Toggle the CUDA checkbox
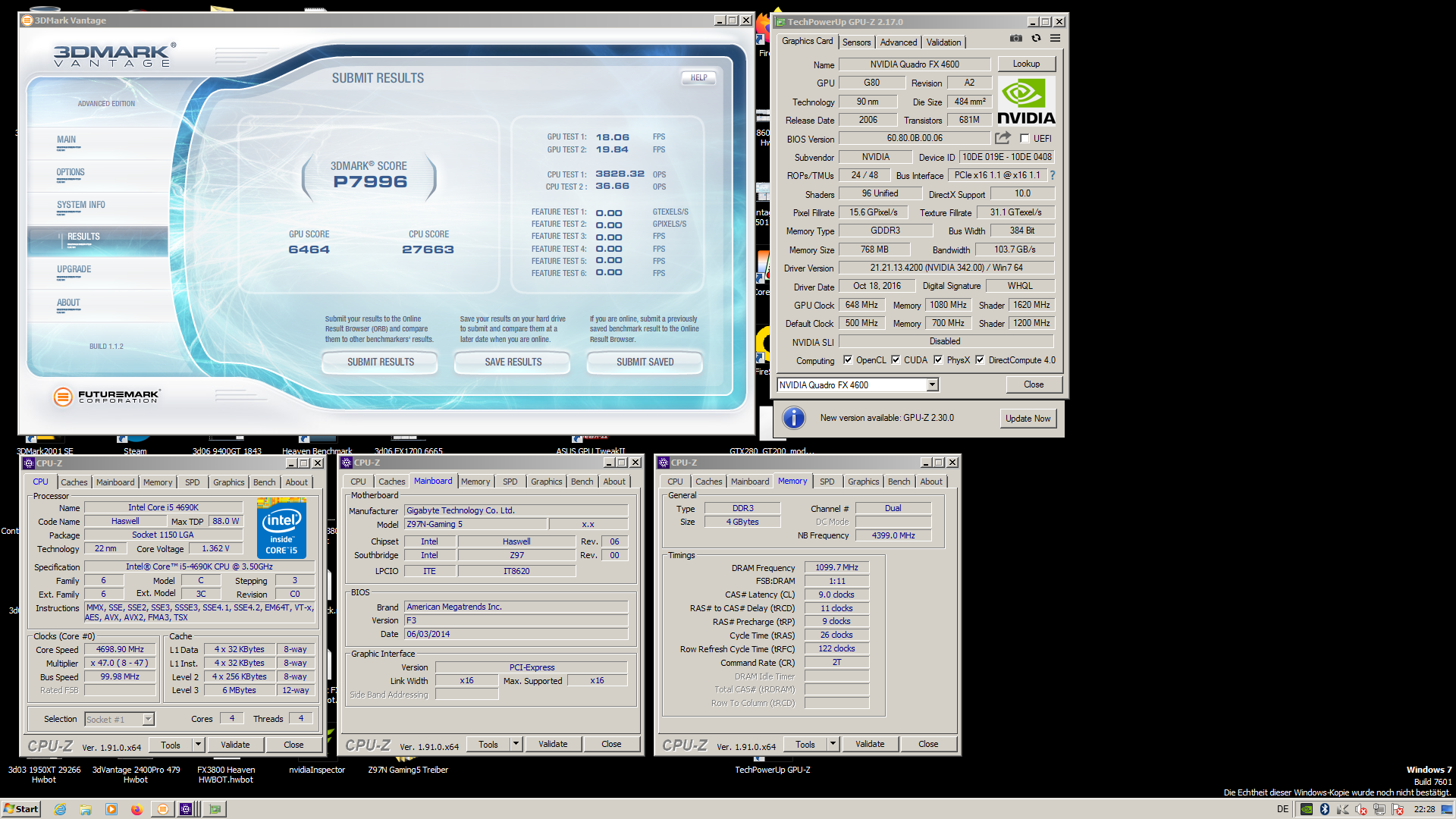The image size is (1456, 819). point(896,360)
